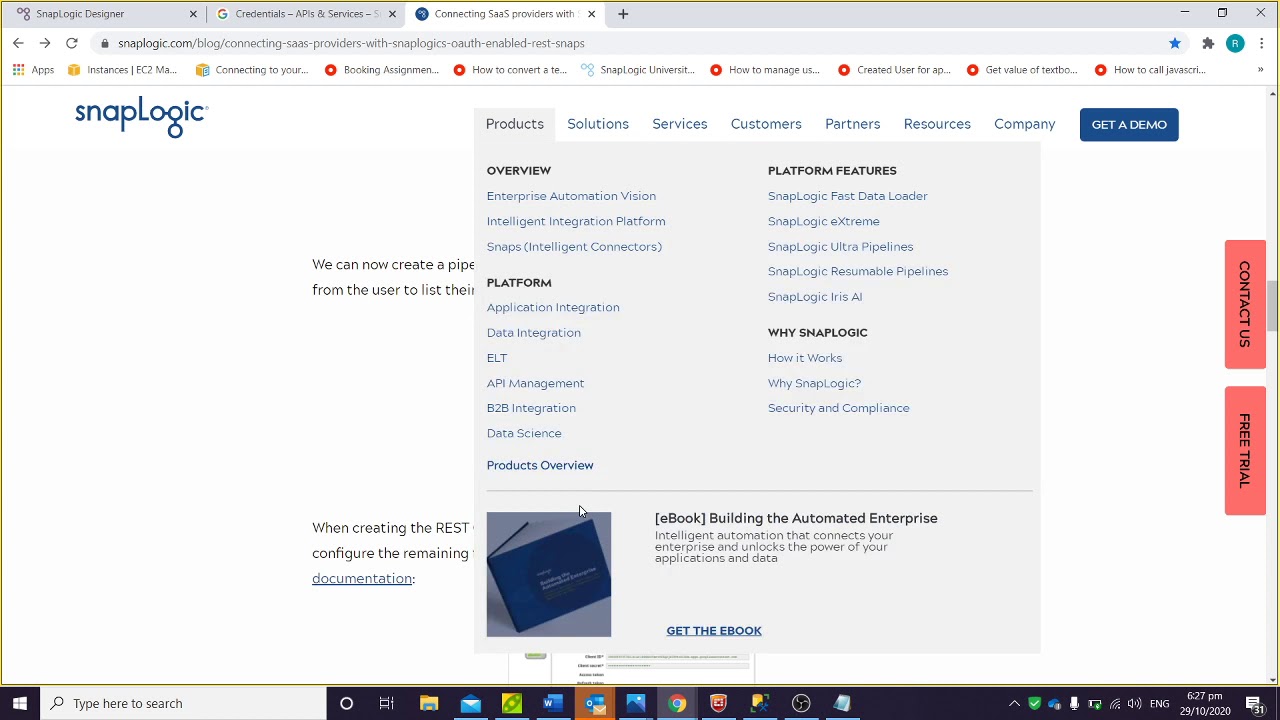The image size is (1280, 720).
Task: Click the CONTACT US side button
Action: tap(1245, 304)
